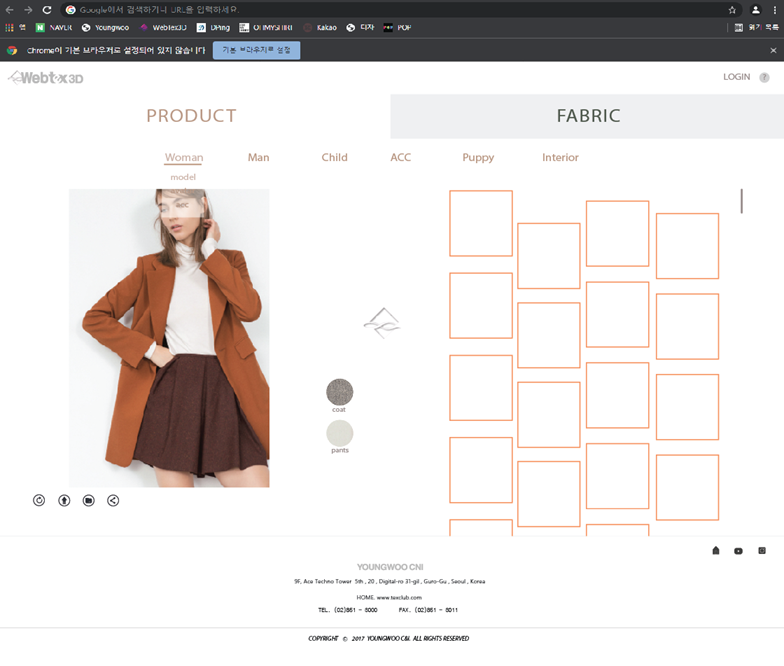The height and width of the screenshot is (666, 784).
Task: Bookmark this page with the star icon
Action: click(732, 9)
